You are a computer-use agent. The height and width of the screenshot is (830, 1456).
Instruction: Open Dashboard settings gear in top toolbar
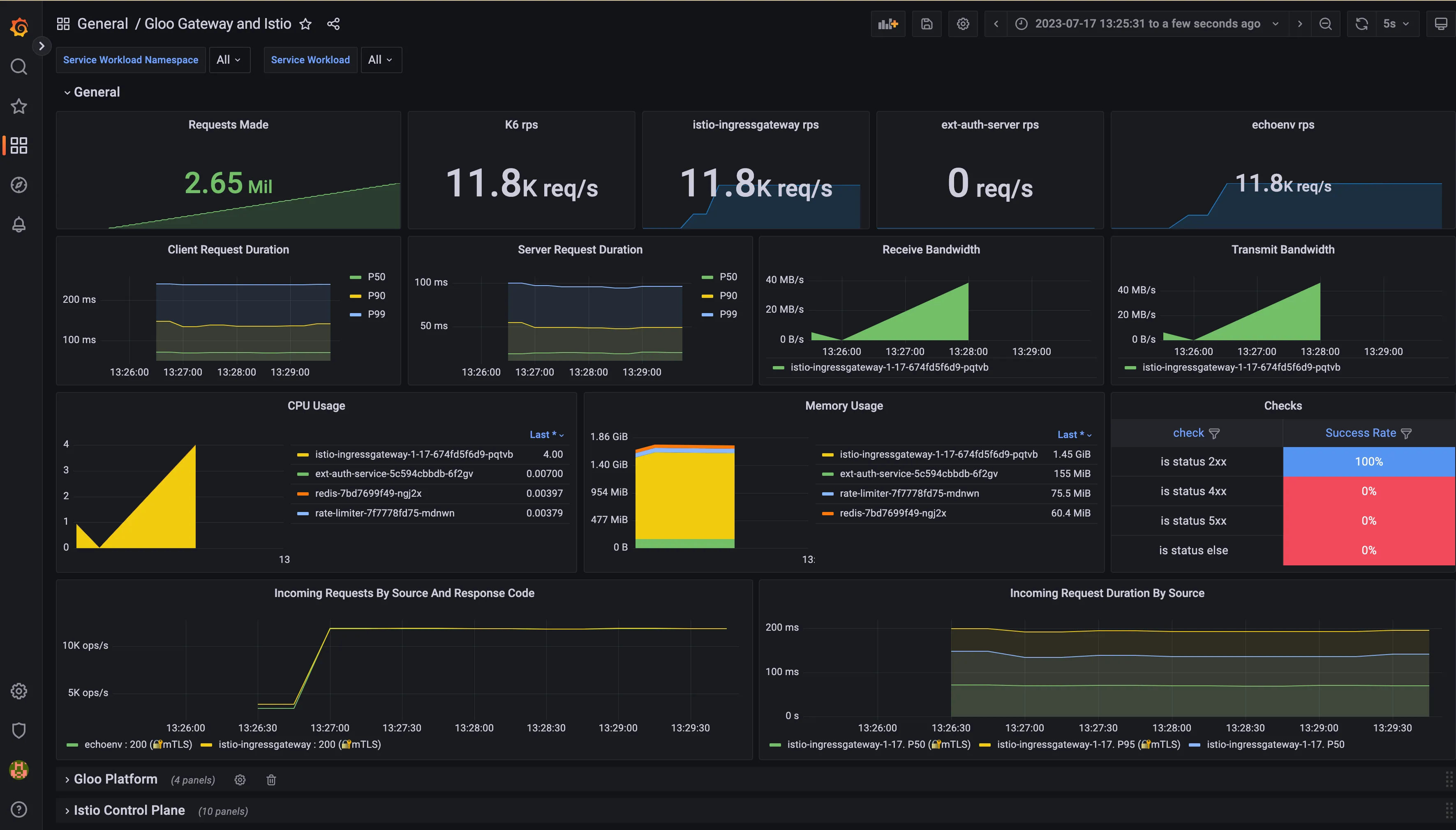click(x=963, y=24)
